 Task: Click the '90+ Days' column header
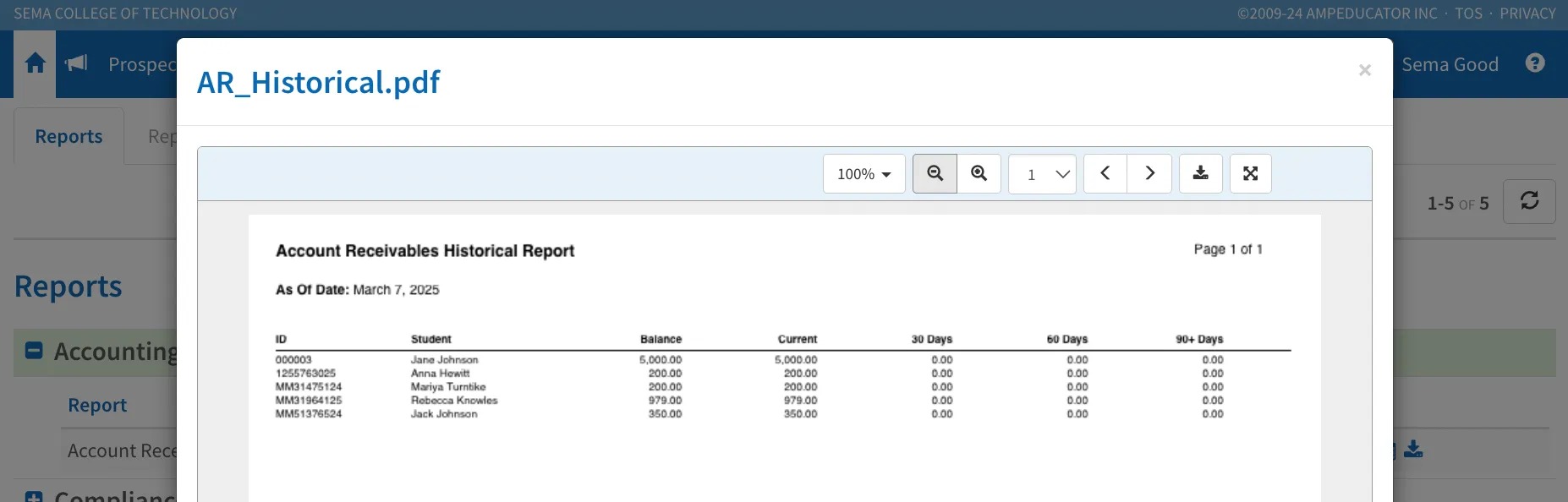tap(1199, 339)
